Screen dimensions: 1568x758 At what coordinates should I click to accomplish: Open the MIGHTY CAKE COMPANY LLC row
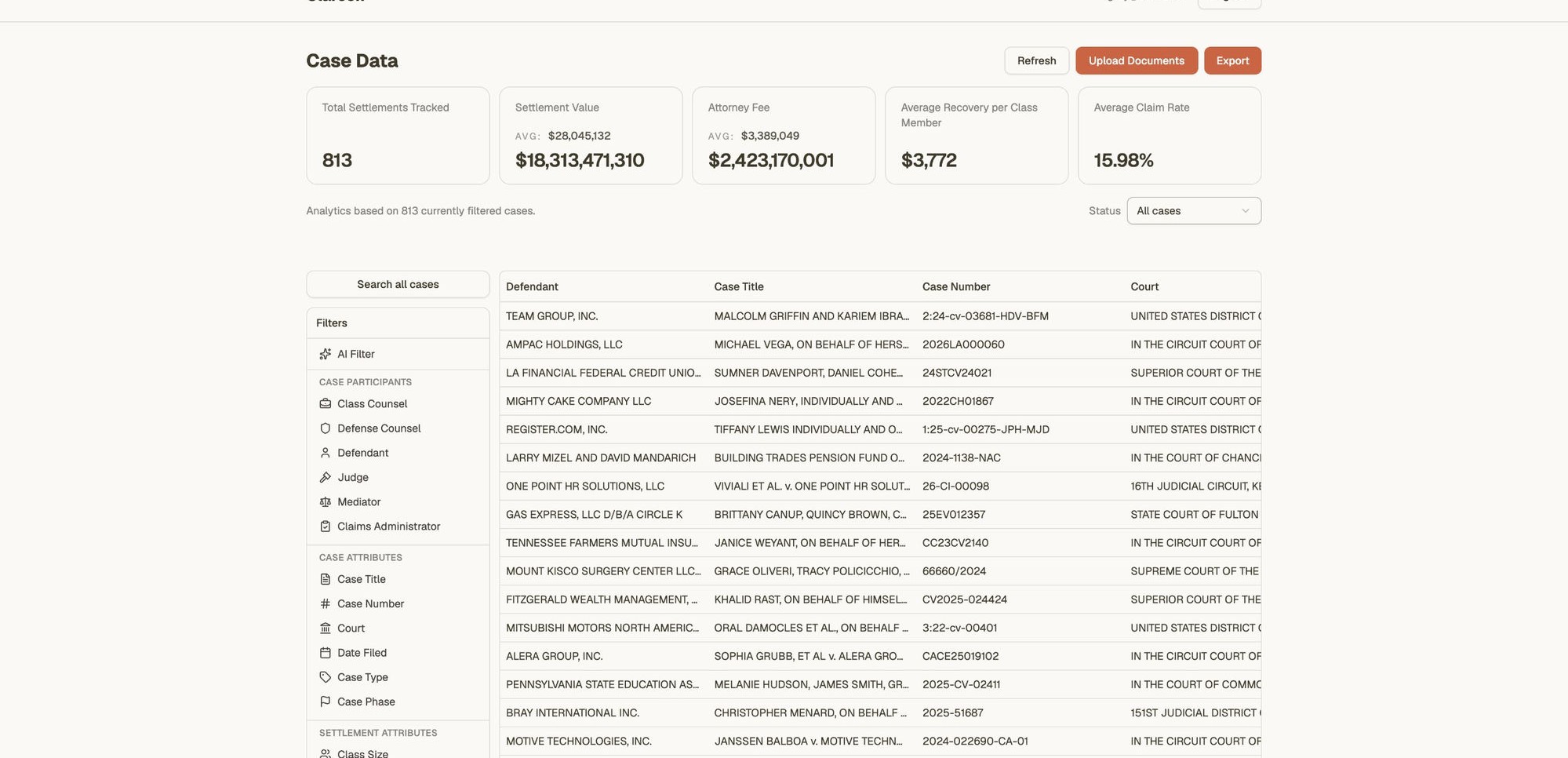880,401
